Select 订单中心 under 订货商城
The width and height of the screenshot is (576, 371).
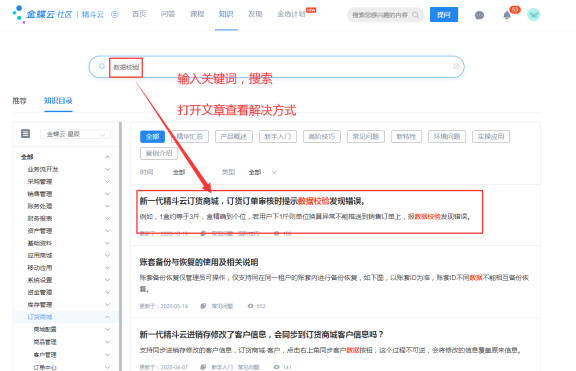(45, 367)
